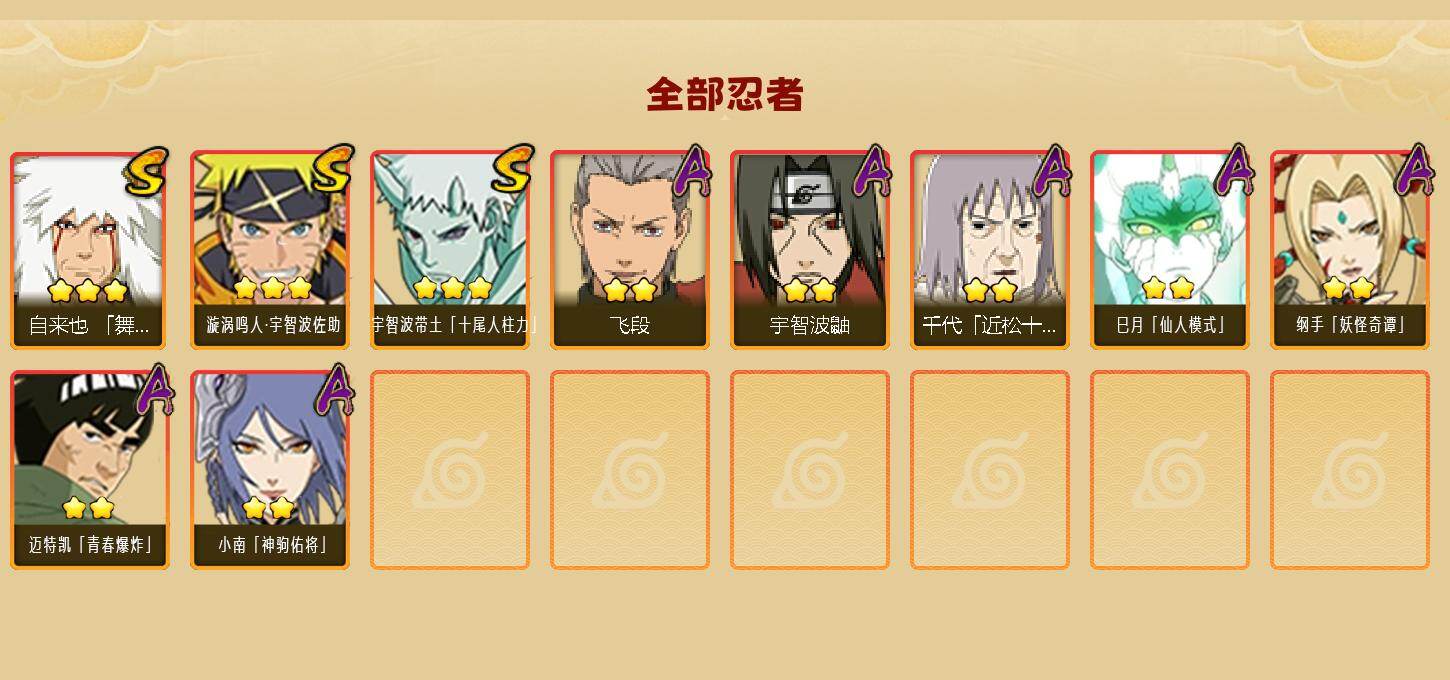Choose 宇智波带土「十尾人柱力」 ninja card
Image resolution: width=1450 pixels, height=680 pixels.
tap(450, 250)
